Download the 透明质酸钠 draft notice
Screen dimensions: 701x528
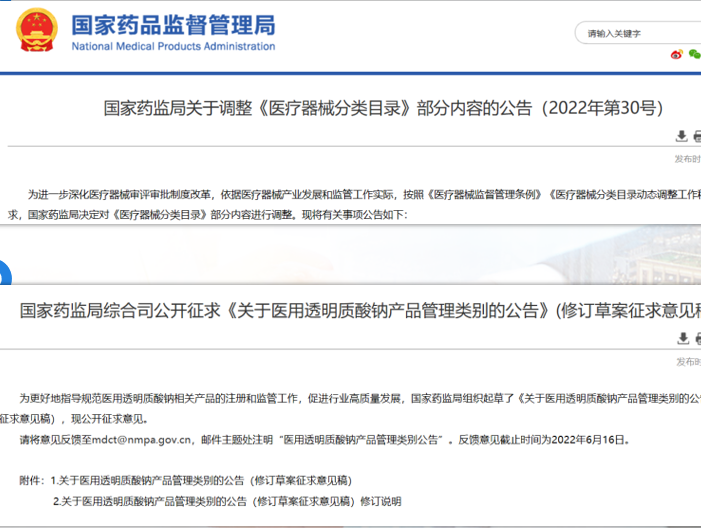(681, 339)
